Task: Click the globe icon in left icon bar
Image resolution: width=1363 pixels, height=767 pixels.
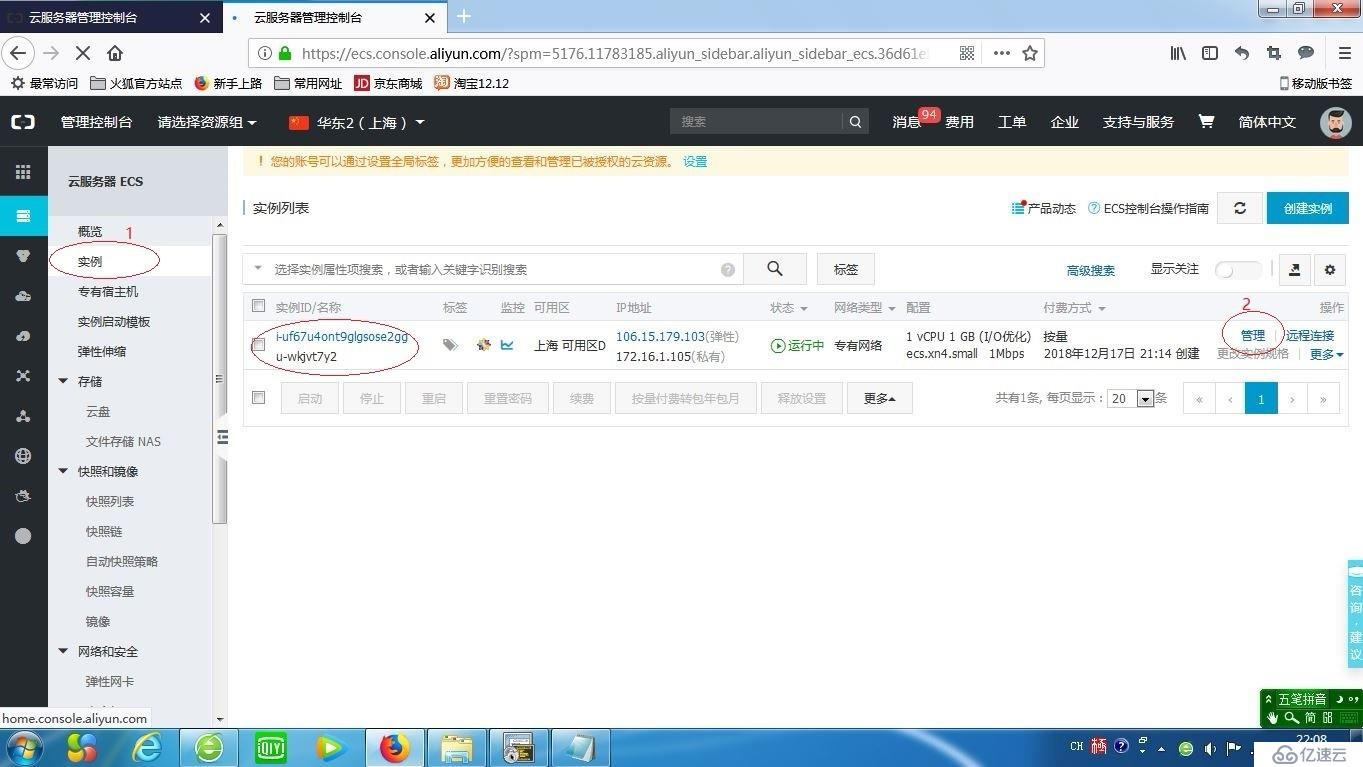Action: 23,456
